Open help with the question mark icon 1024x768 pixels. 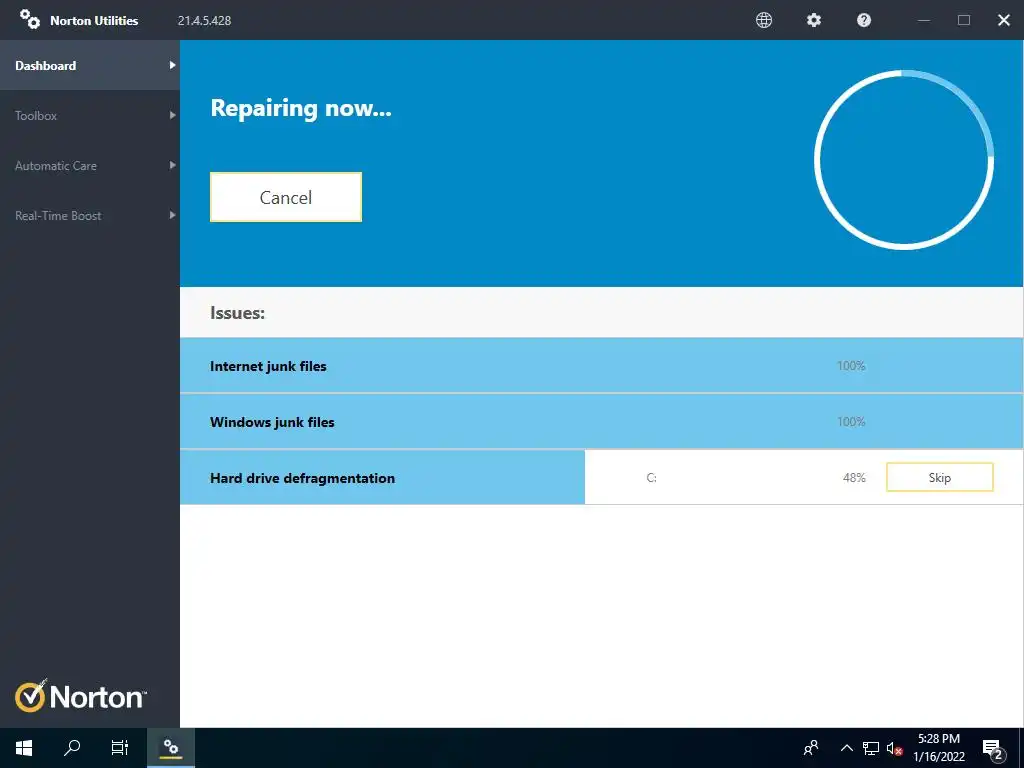tap(864, 20)
